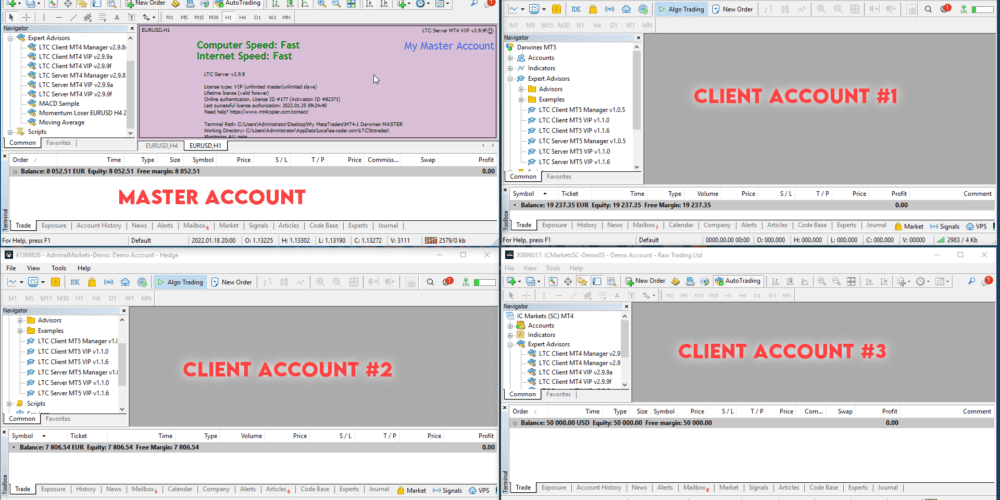Click Signals broadcast icon in Client #1 toolbar

[610, 10]
